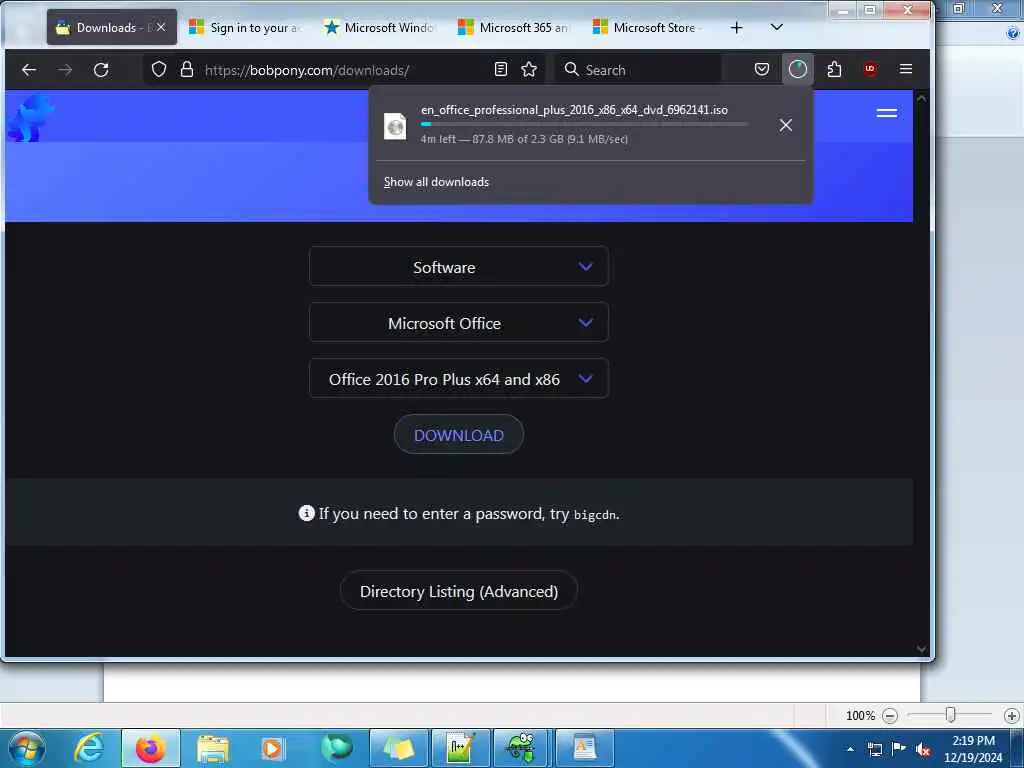Image resolution: width=1024 pixels, height=768 pixels.
Task: Open the Firefox application hamburger menu
Action: (x=906, y=69)
